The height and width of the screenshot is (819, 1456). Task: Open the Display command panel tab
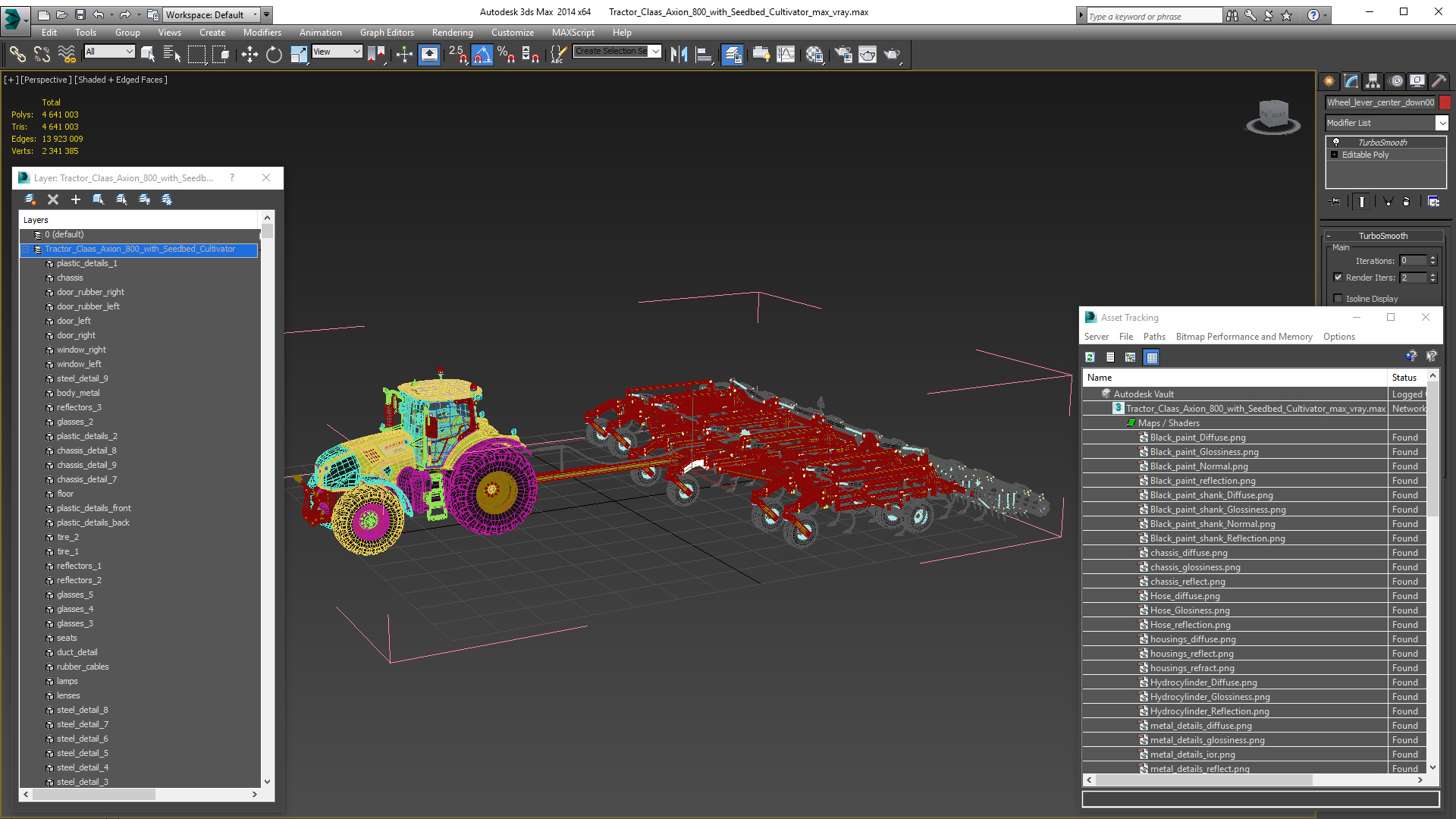pos(1417,81)
